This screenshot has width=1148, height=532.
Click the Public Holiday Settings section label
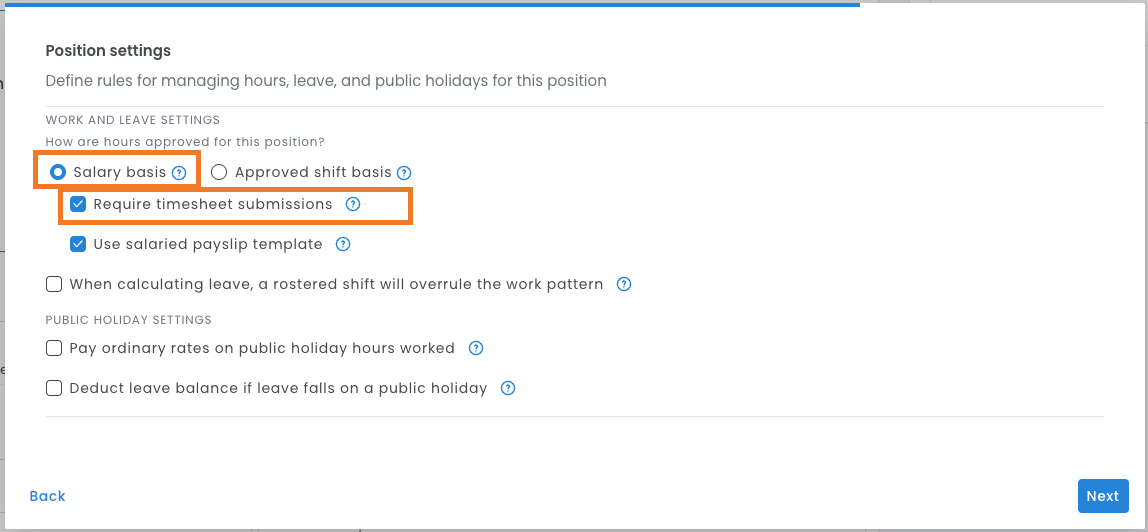128,320
